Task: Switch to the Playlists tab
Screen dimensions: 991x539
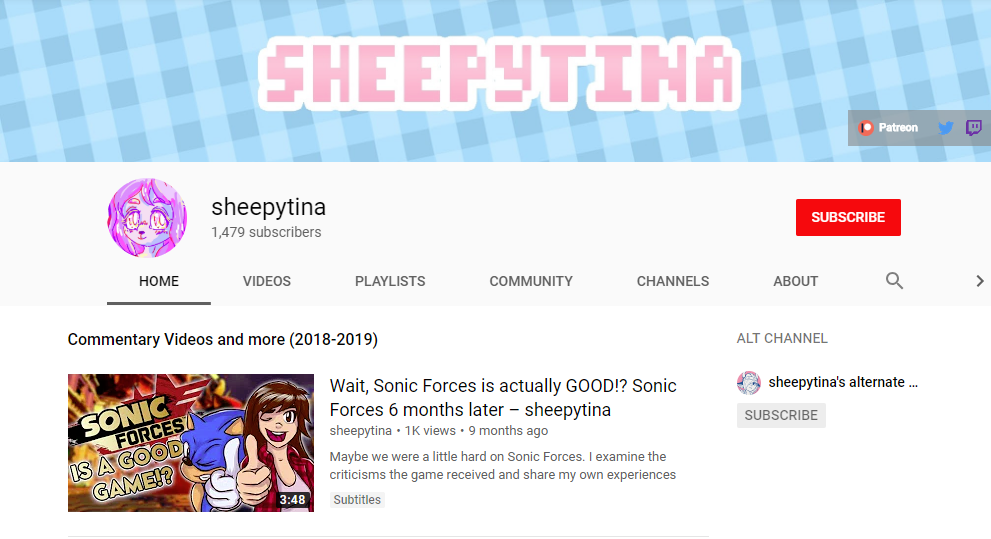Action: click(x=390, y=281)
